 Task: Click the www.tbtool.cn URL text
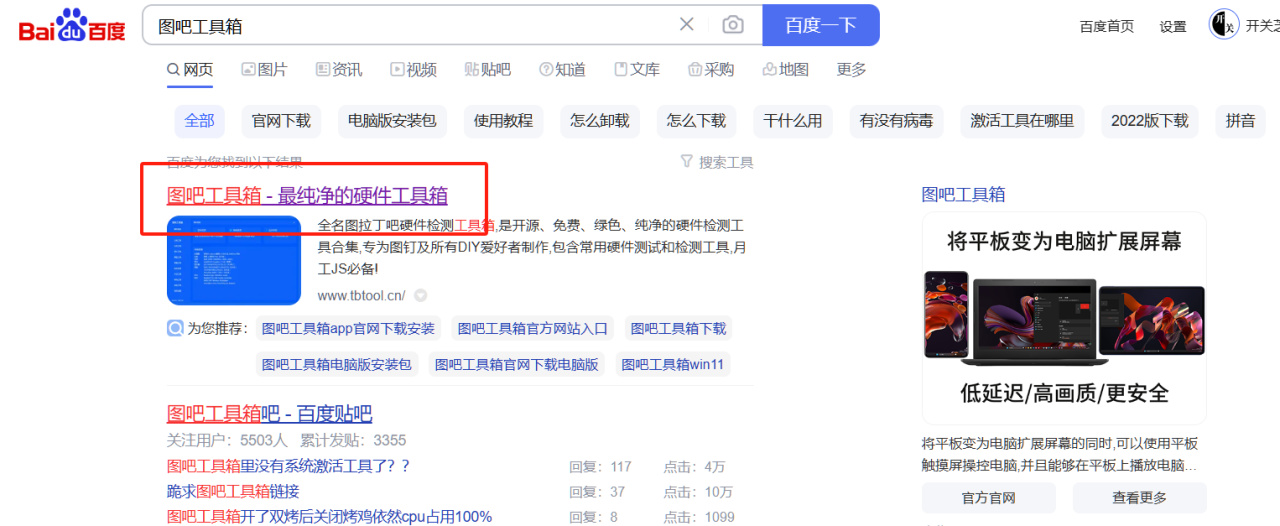(x=361, y=295)
